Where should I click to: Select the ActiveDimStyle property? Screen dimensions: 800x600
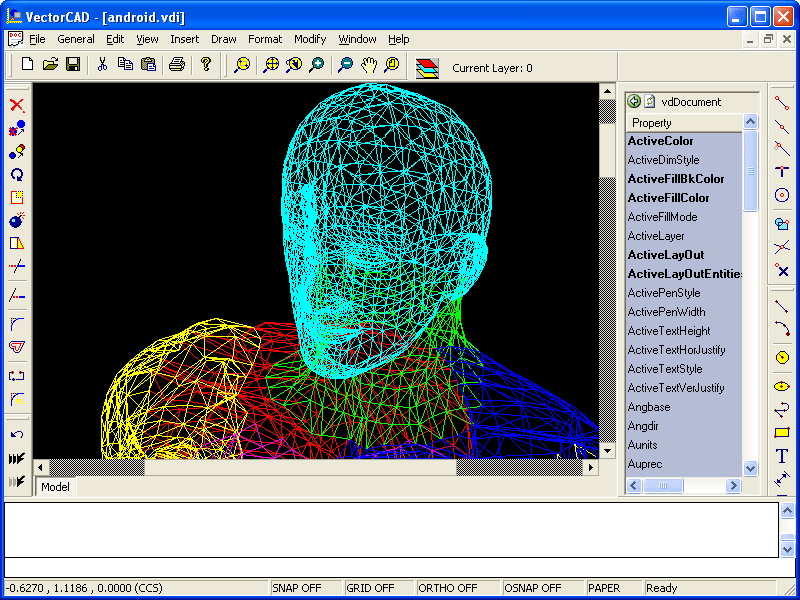click(x=684, y=160)
